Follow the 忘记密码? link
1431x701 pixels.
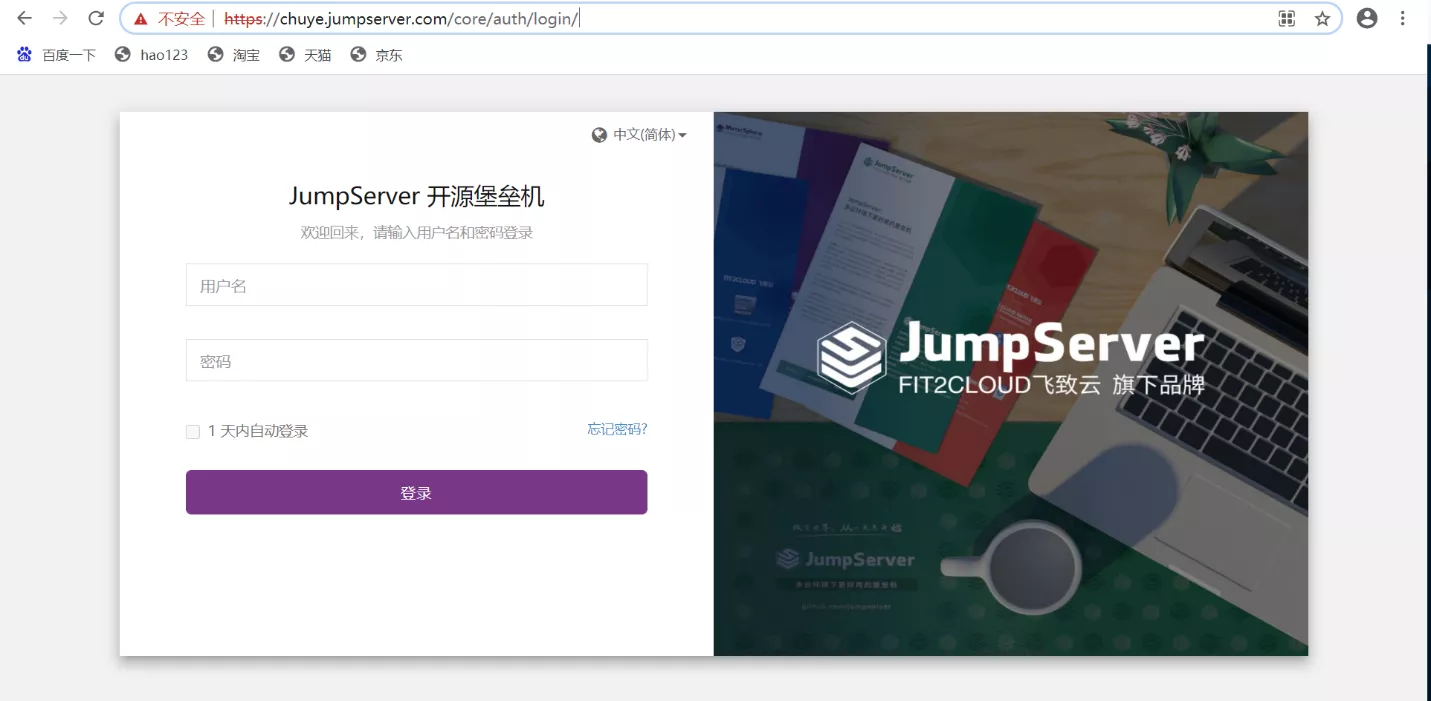[x=617, y=429]
